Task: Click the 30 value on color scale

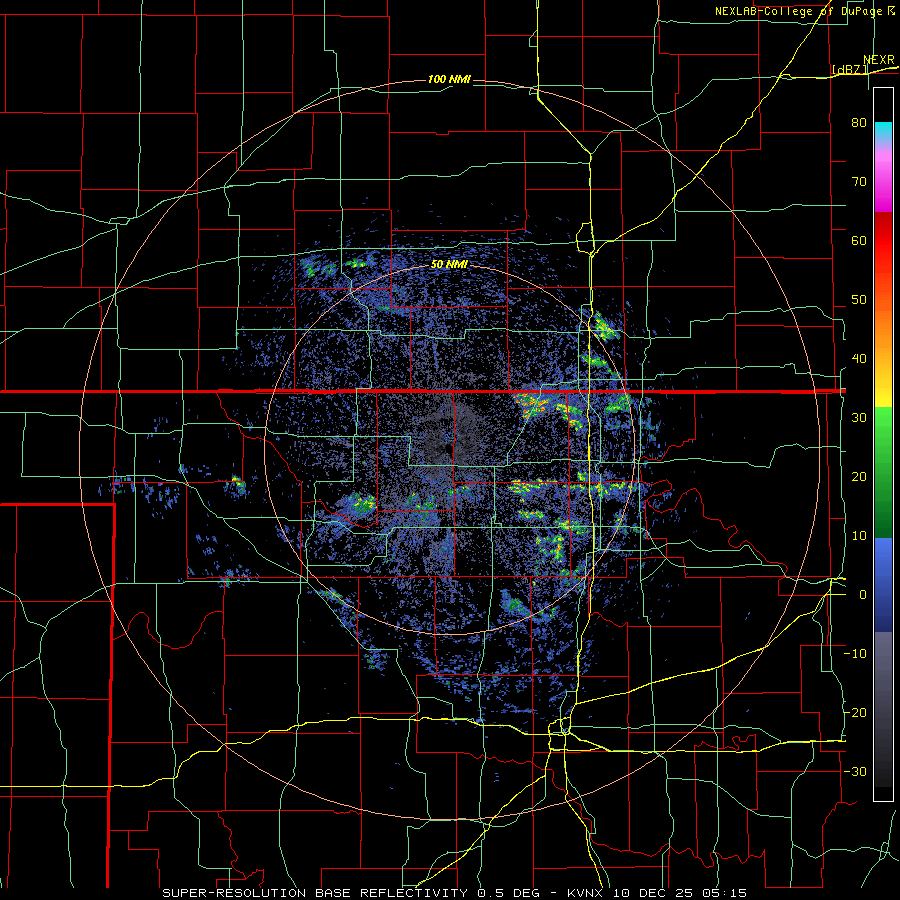Action: (x=859, y=417)
